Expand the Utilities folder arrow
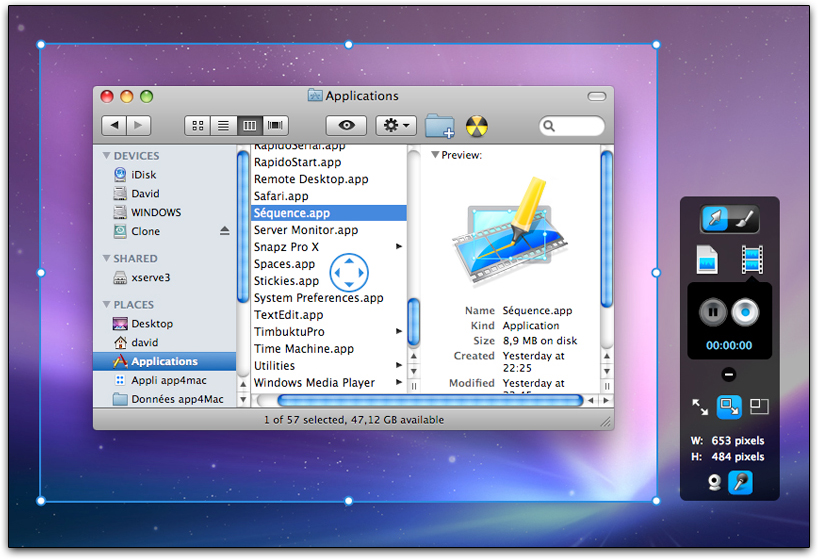The height and width of the screenshot is (559, 818). pyautogui.click(x=399, y=365)
